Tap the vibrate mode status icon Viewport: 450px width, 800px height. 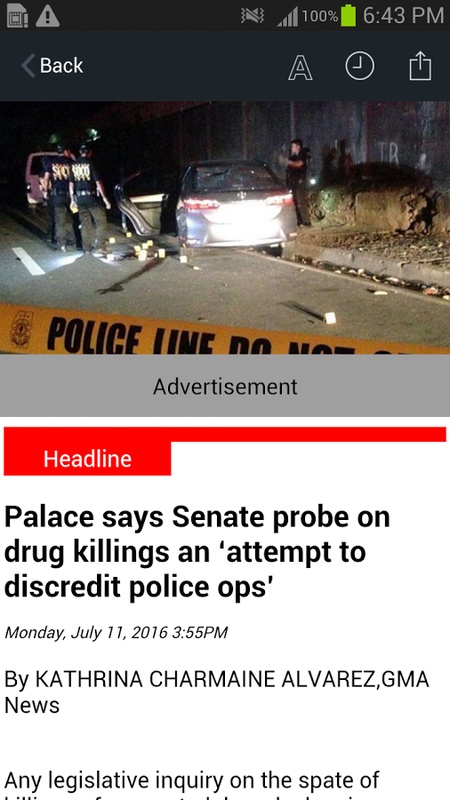coord(253,16)
